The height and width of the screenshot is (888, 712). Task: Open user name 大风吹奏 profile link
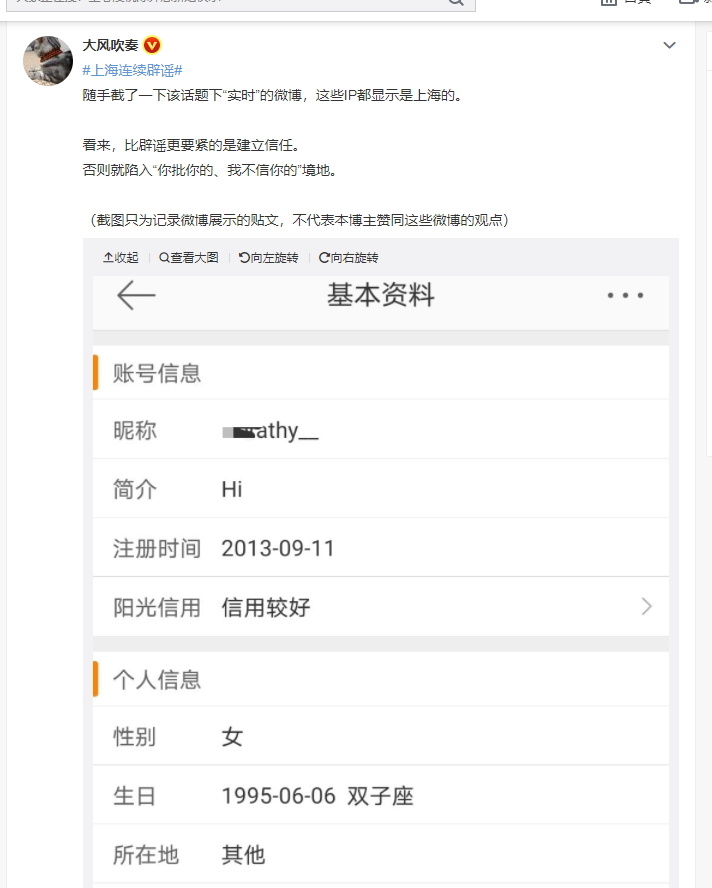point(110,45)
